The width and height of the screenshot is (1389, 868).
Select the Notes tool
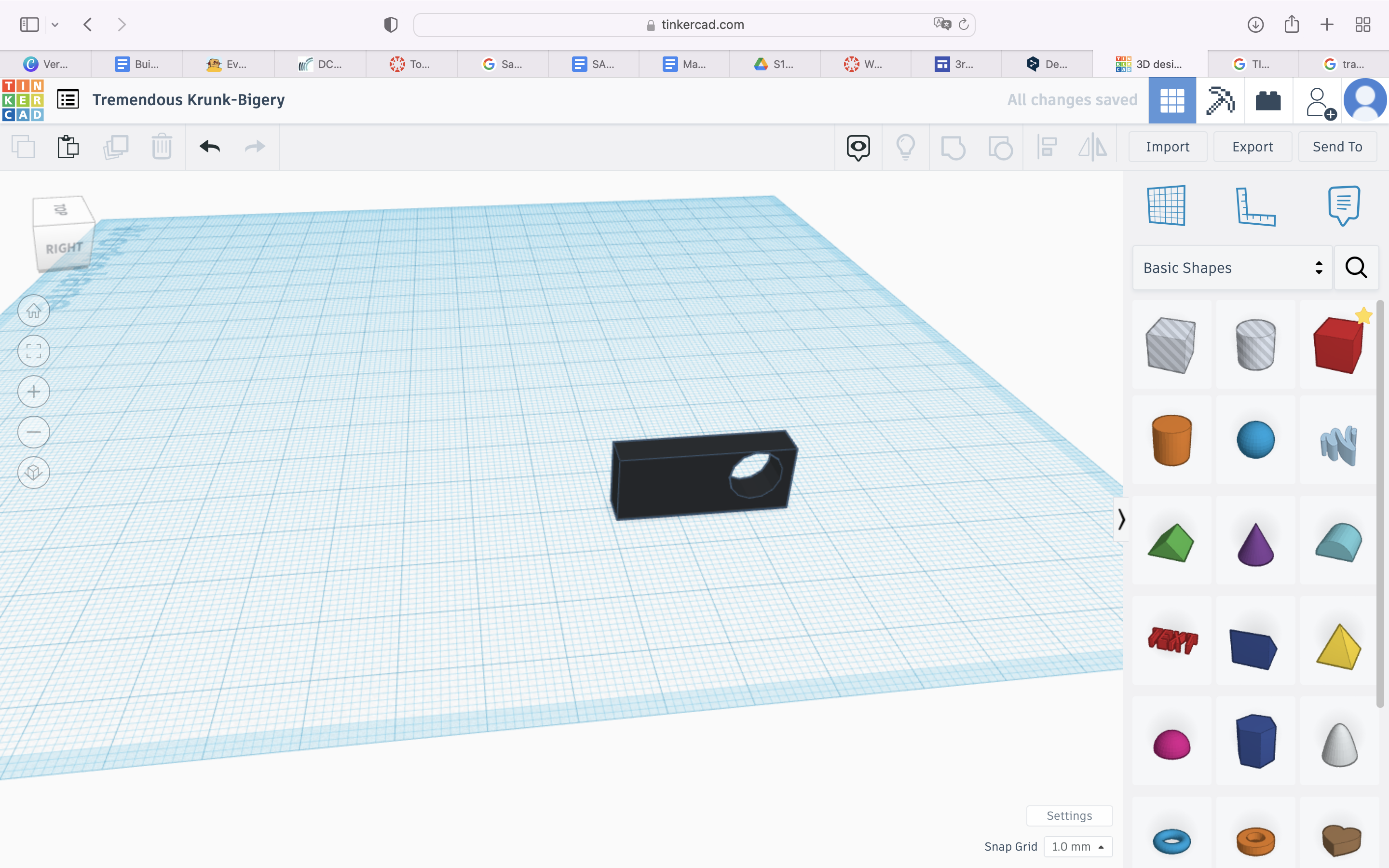[x=1344, y=205]
